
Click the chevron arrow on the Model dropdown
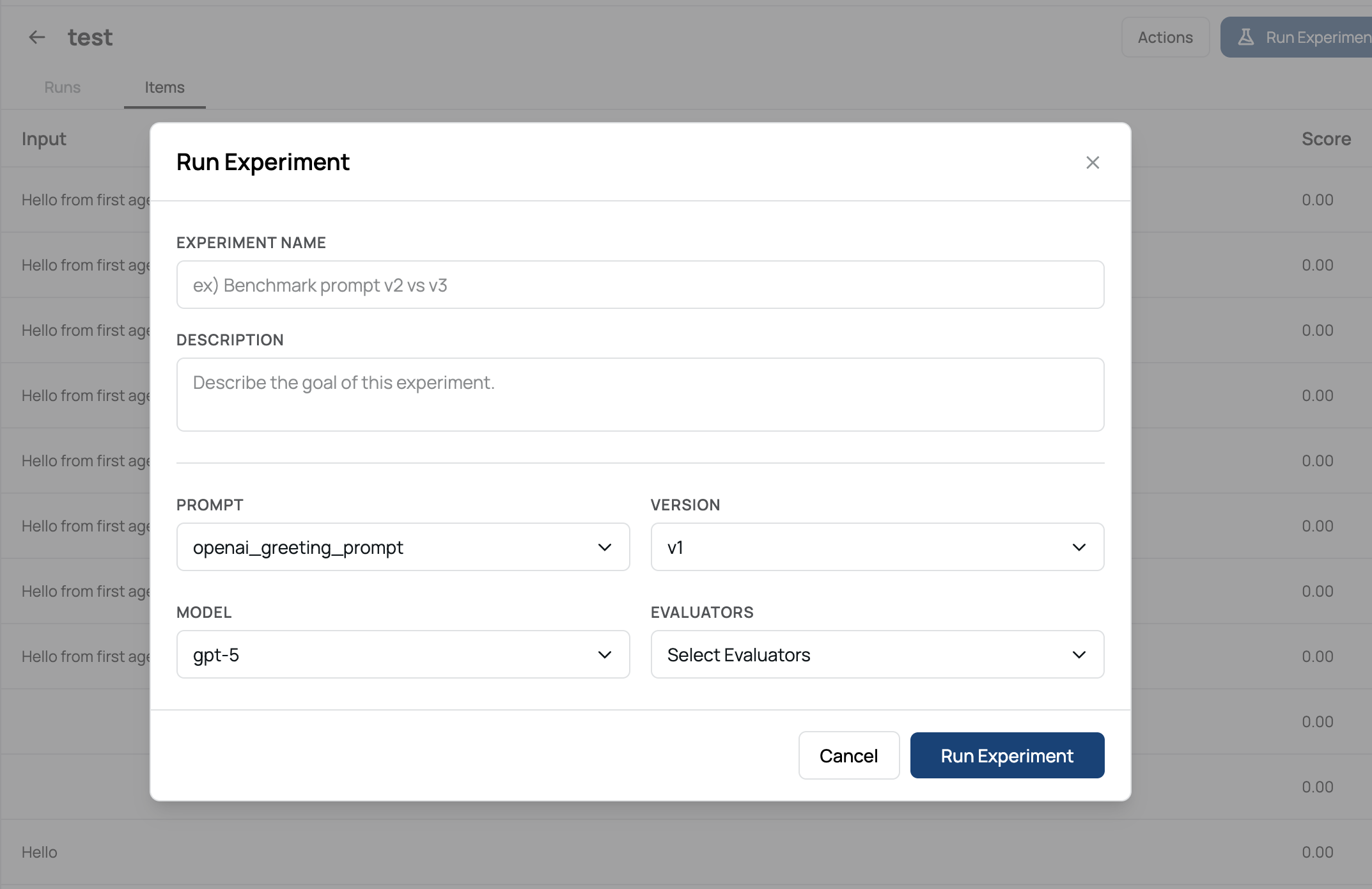[605, 655]
